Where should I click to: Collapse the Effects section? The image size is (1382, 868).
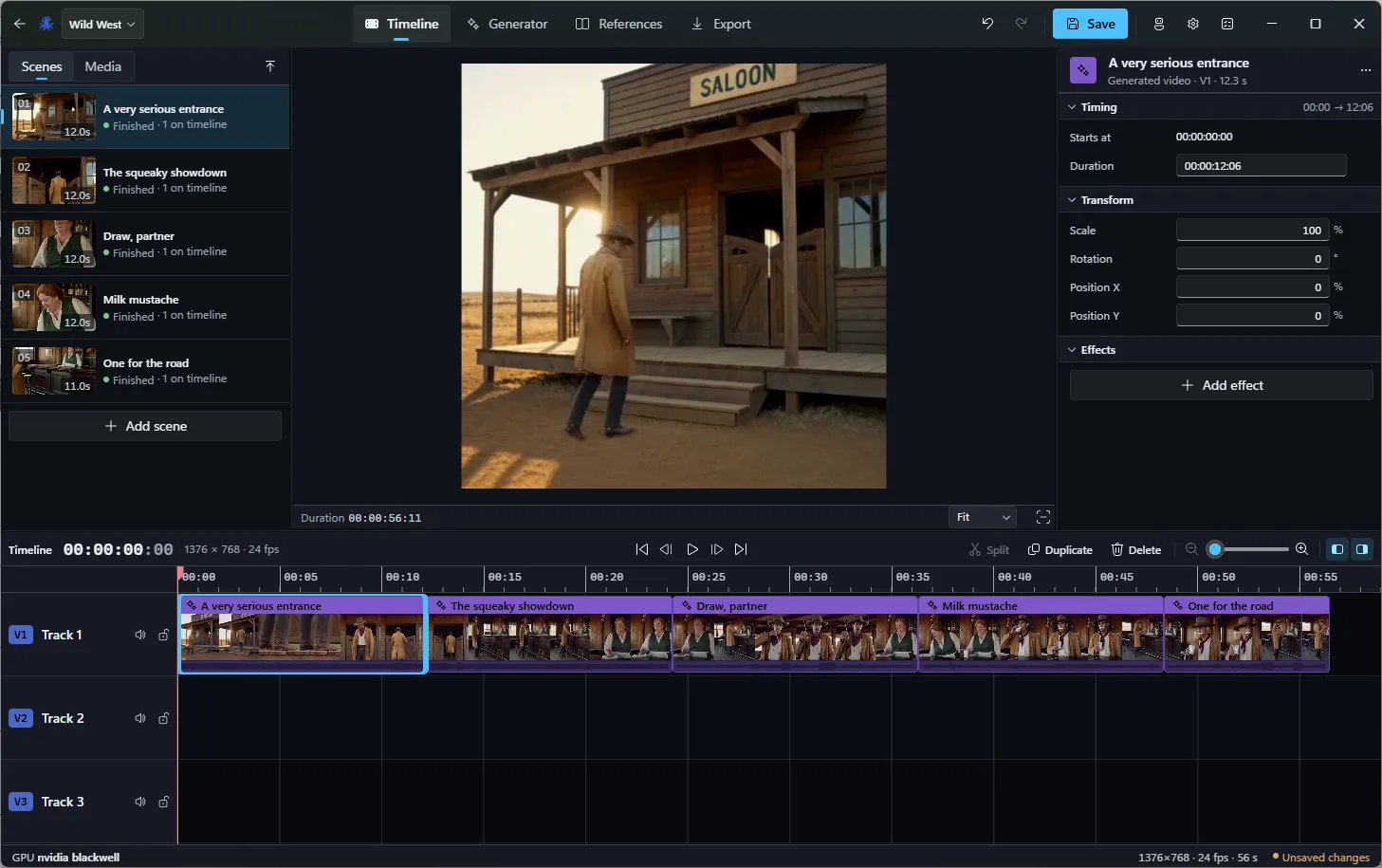pyautogui.click(x=1072, y=350)
